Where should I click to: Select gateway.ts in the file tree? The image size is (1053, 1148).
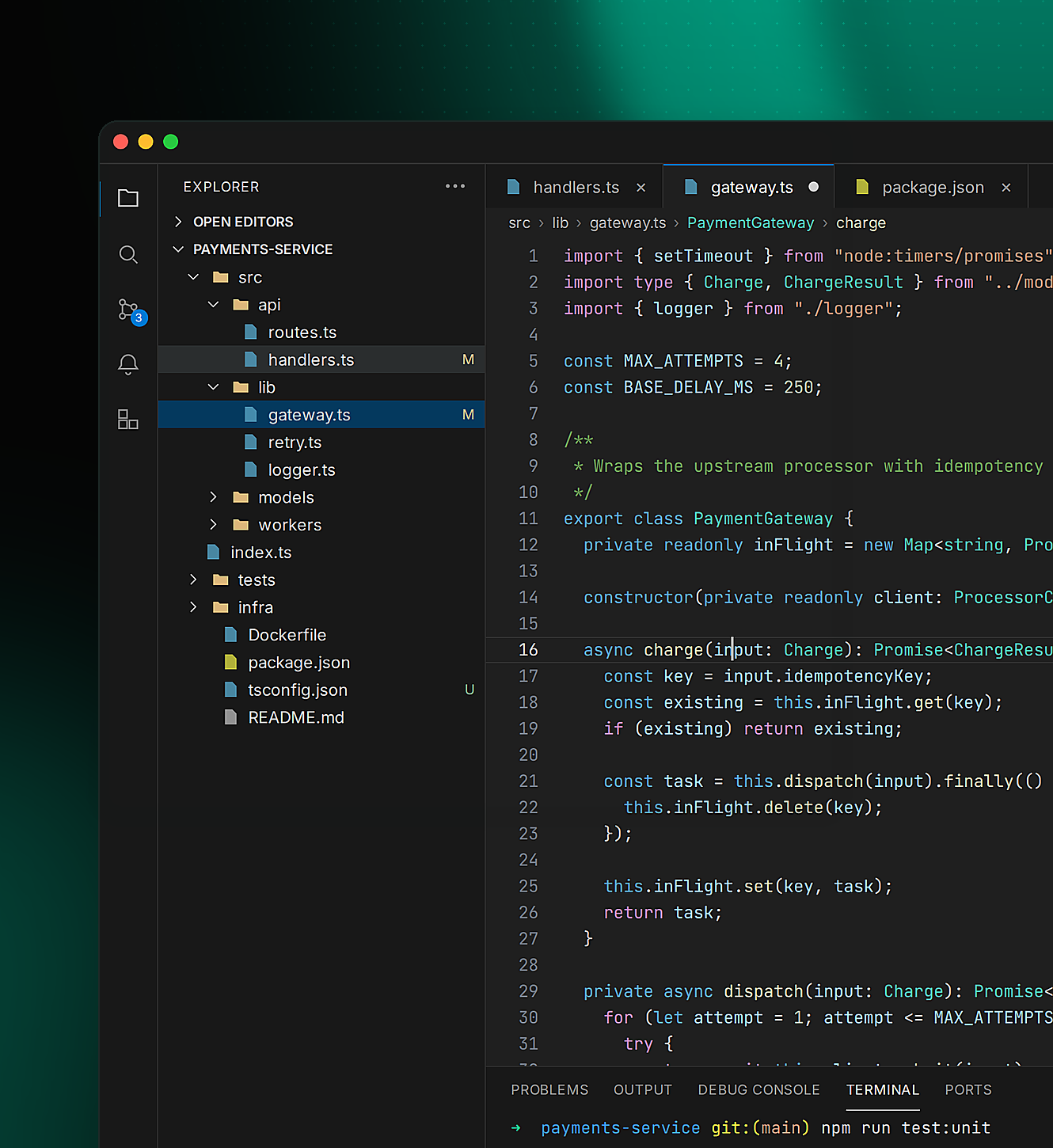tap(321, 414)
